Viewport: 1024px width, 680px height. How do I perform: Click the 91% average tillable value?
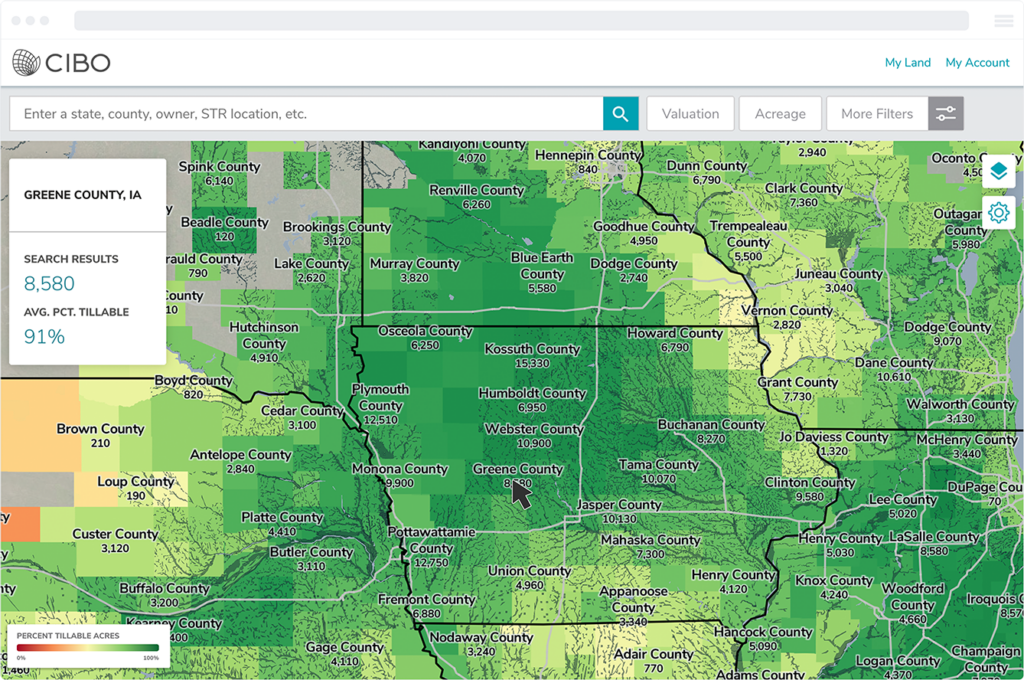(x=44, y=336)
